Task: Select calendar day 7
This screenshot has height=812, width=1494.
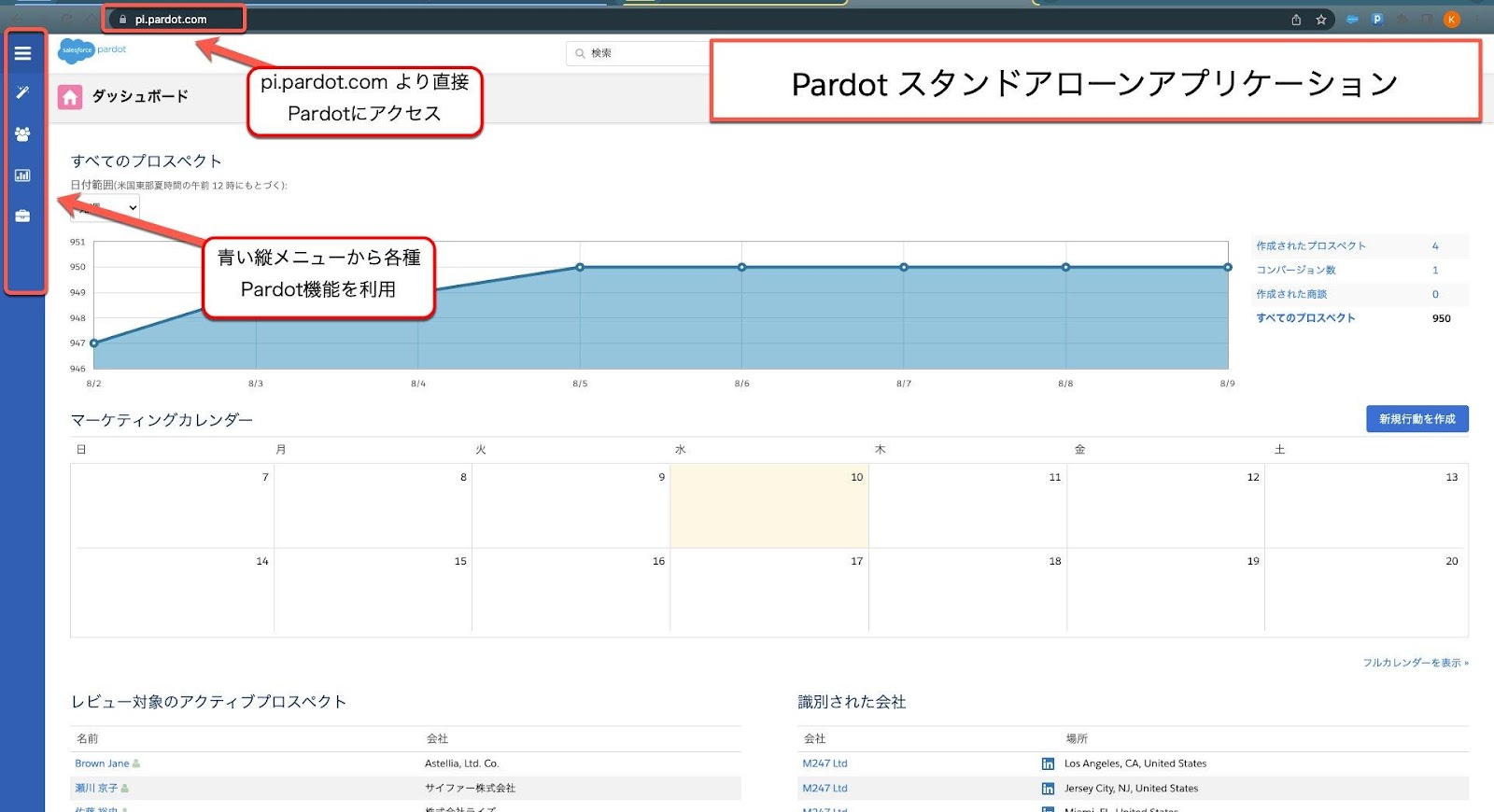Action: point(173,505)
